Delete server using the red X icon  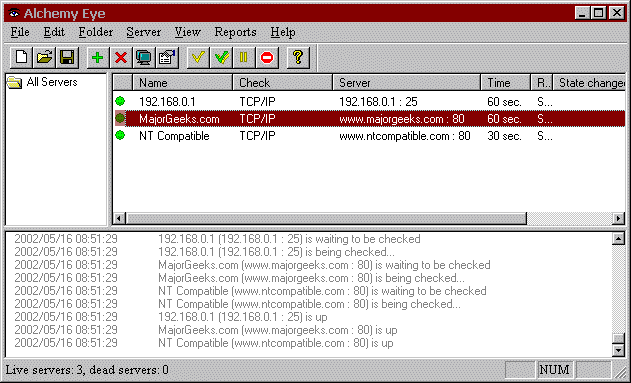coord(121,58)
